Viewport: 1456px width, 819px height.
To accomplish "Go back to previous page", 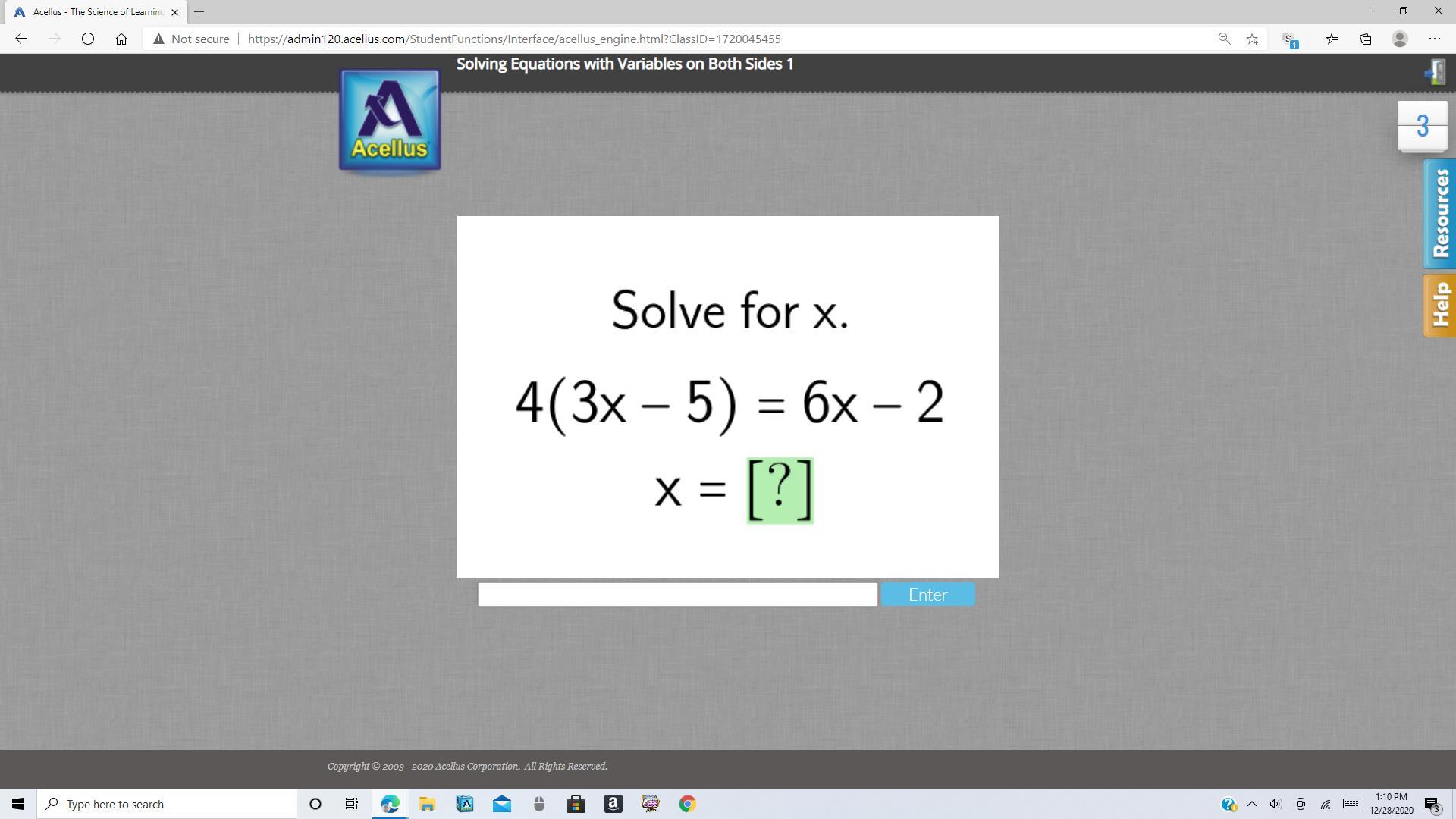I will point(21,39).
